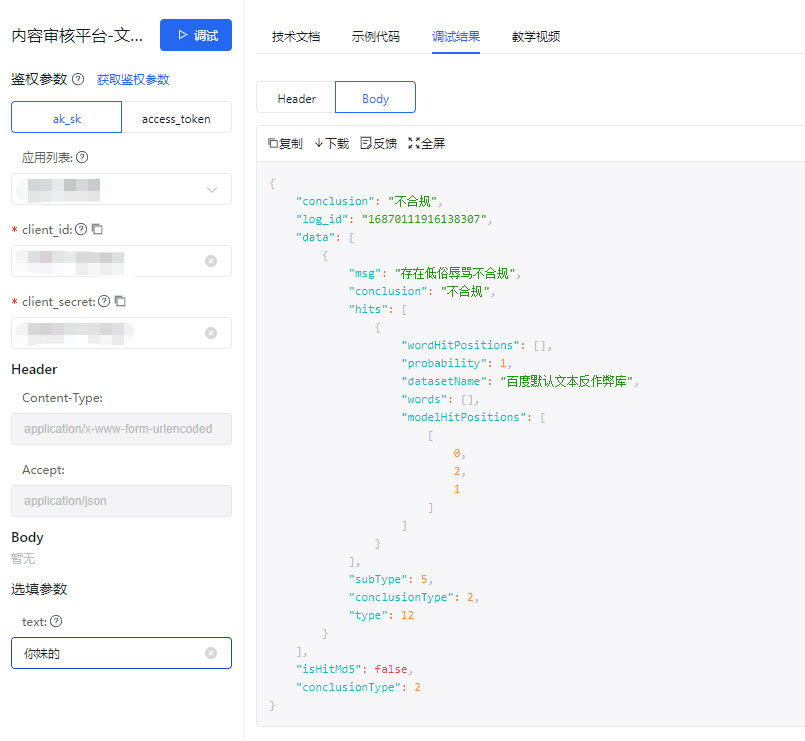This screenshot has width=805, height=741.
Task: Focus the client_secret input field
Action: 121,333
